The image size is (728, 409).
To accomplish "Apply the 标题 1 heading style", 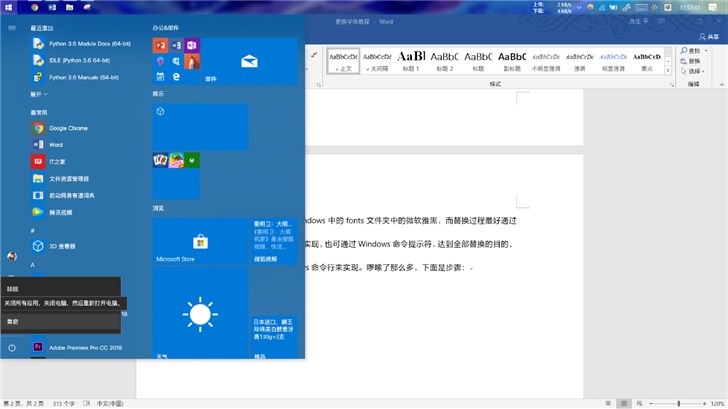I will (x=411, y=61).
